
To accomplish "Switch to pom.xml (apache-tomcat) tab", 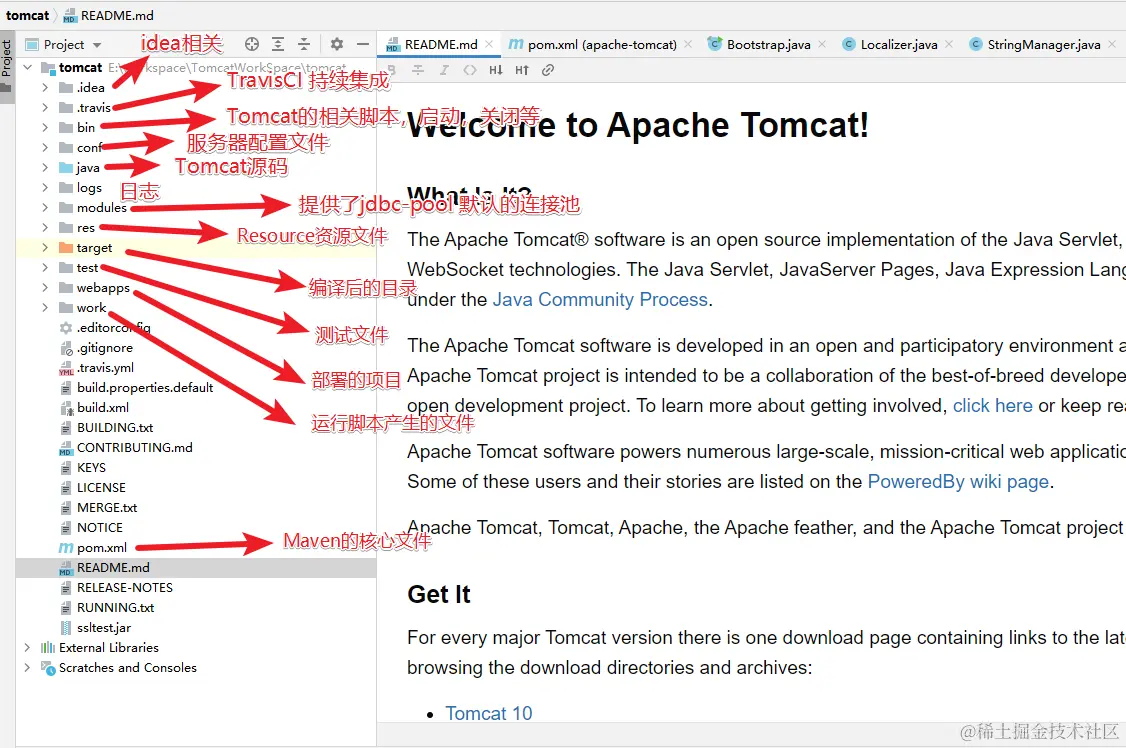I will pyautogui.click(x=602, y=45).
